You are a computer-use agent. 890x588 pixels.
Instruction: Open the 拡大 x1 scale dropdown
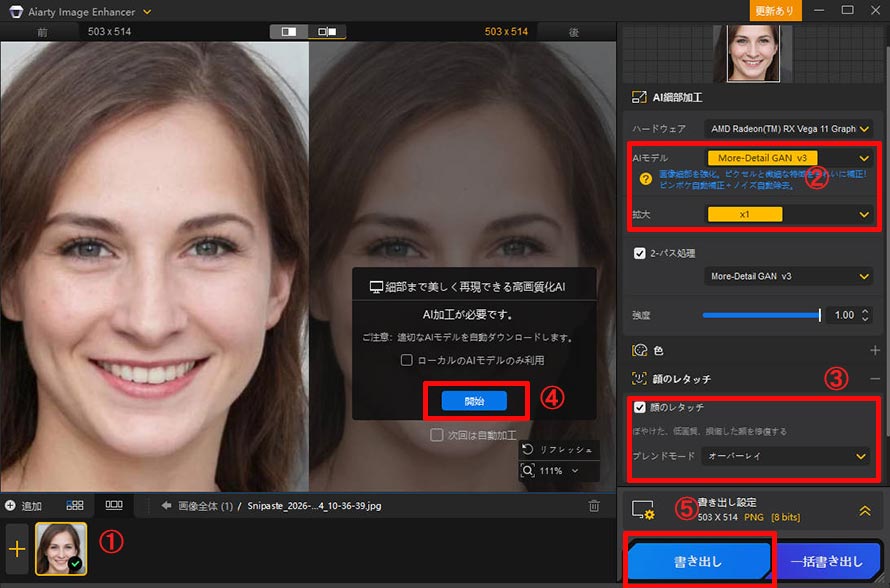click(745, 214)
